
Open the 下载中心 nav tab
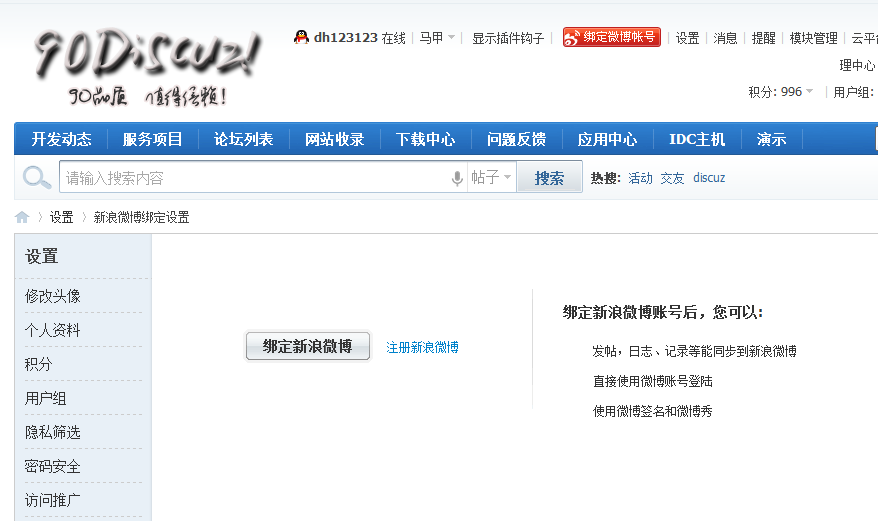tap(426, 139)
